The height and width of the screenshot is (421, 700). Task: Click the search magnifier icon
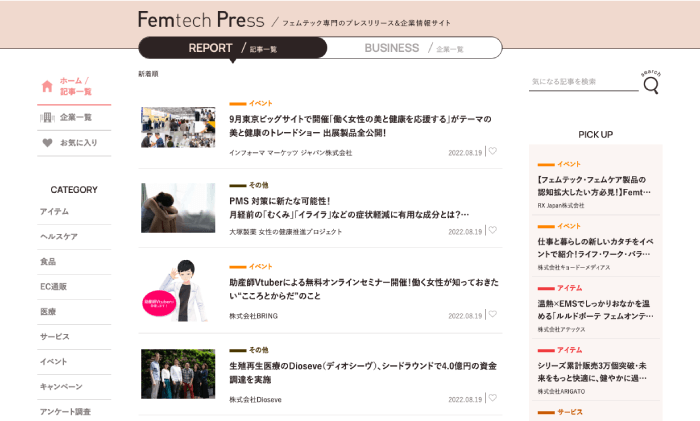pos(651,85)
